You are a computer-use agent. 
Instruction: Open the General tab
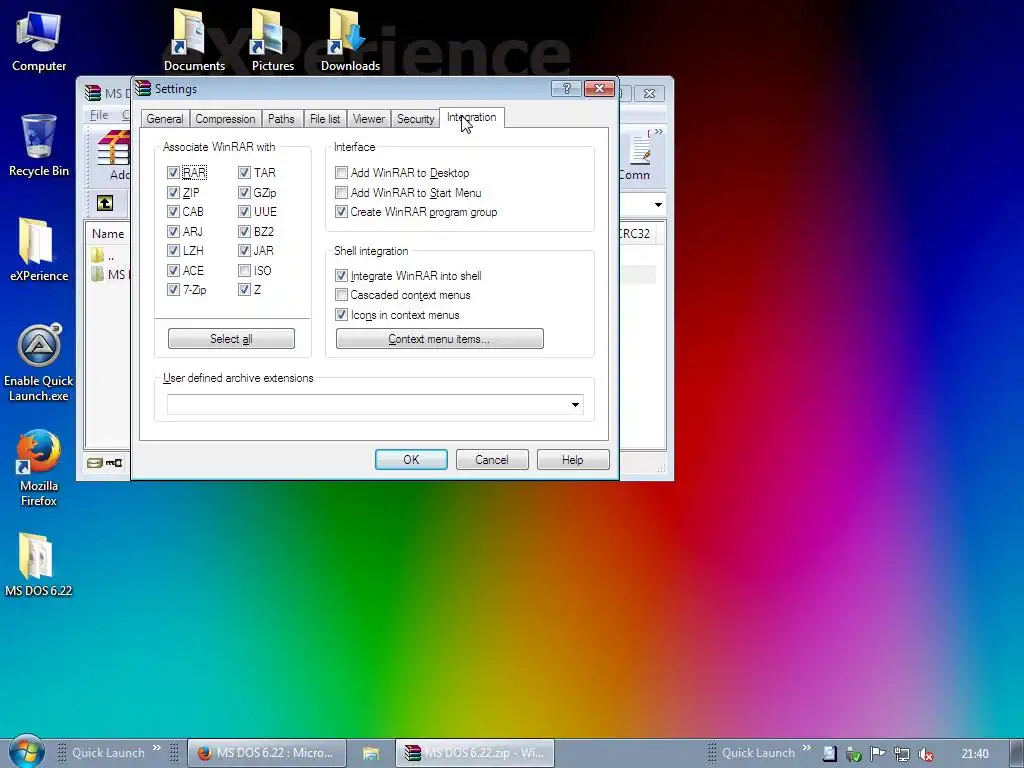pyautogui.click(x=165, y=119)
